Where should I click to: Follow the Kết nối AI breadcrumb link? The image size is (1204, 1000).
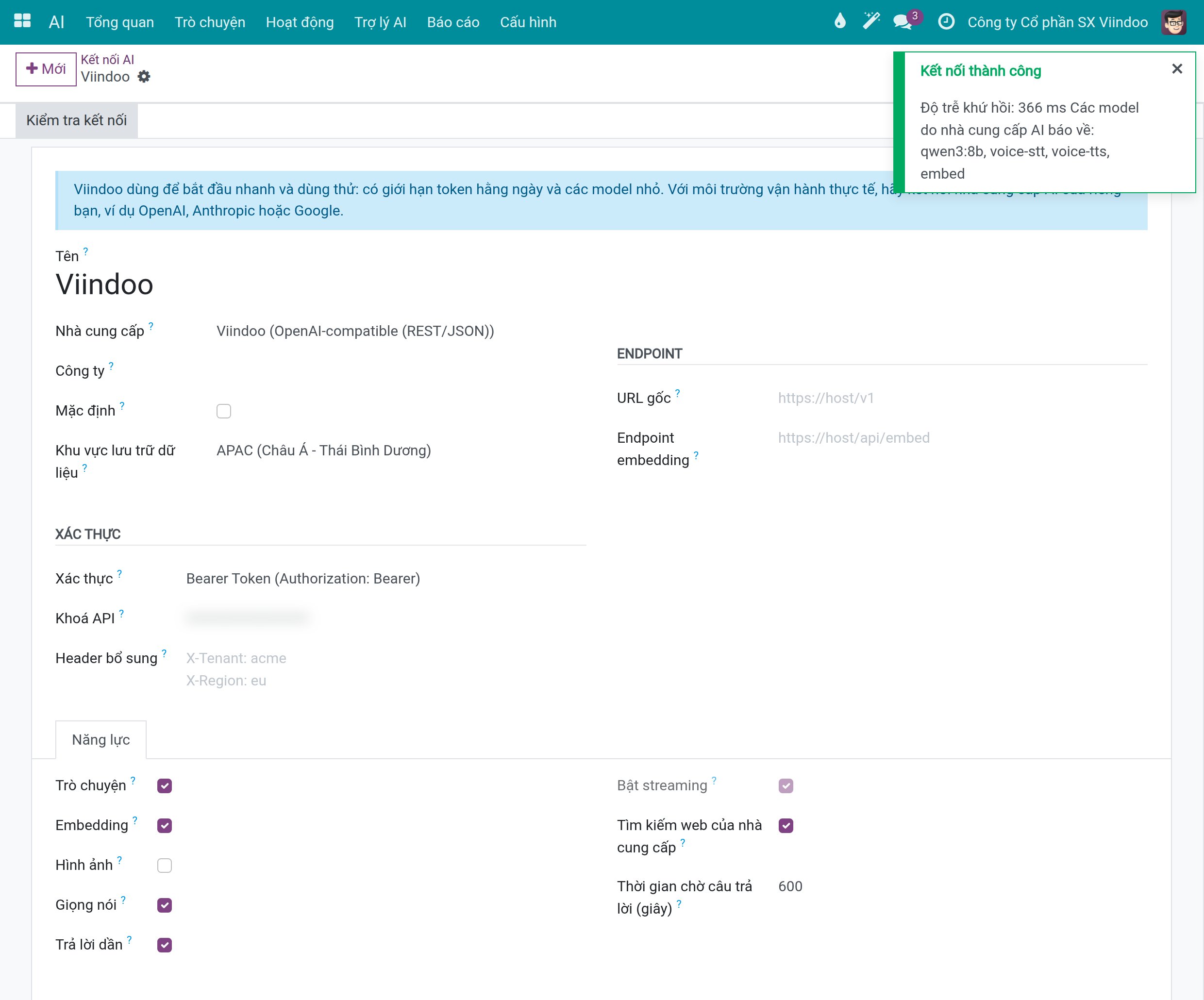click(x=107, y=59)
